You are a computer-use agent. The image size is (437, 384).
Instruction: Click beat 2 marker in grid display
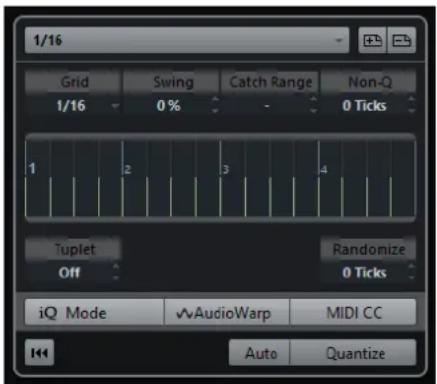pyautogui.click(x=127, y=170)
